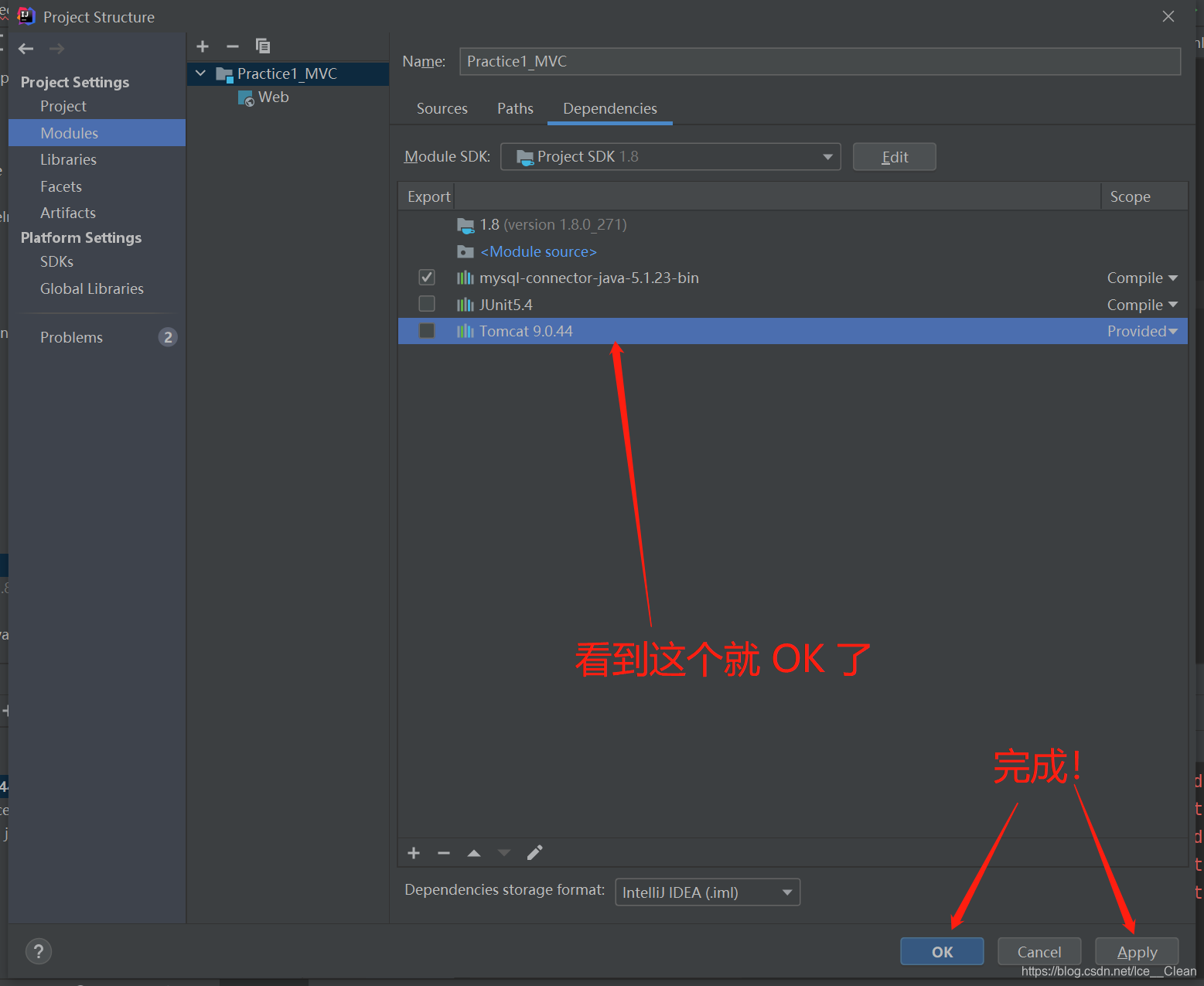The image size is (1204, 986).
Task: Click the module Name input field
Action: [x=820, y=61]
